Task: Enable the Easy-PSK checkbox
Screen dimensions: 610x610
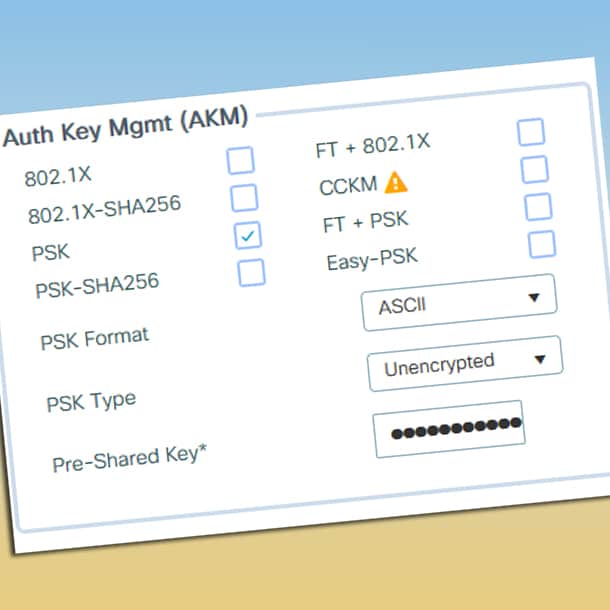Action: (x=542, y=243)
